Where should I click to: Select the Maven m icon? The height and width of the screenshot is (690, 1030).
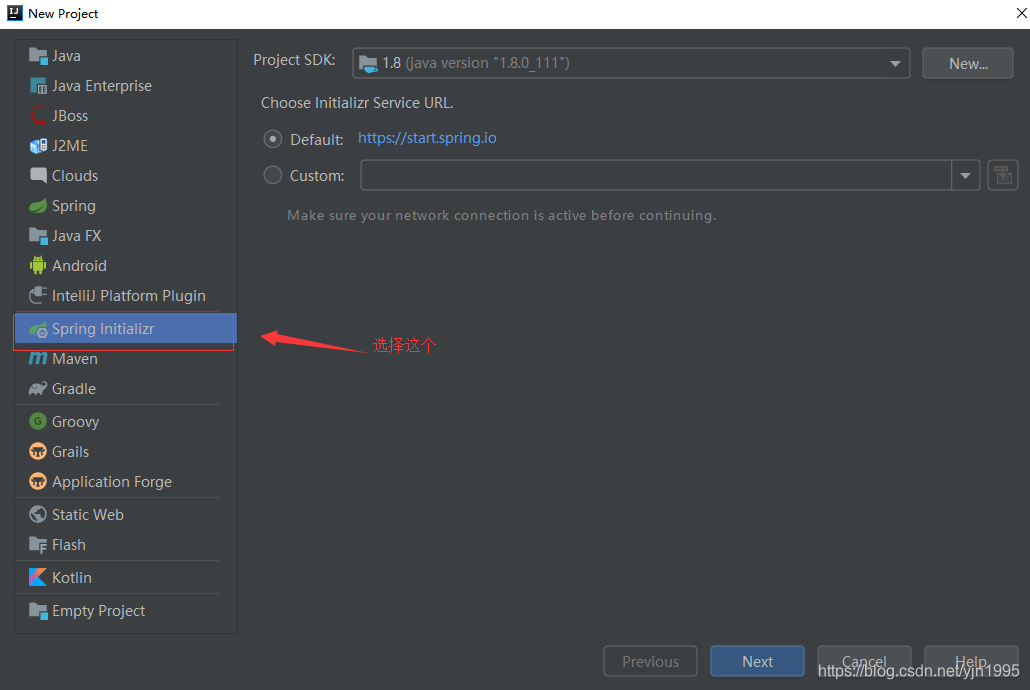38,359
